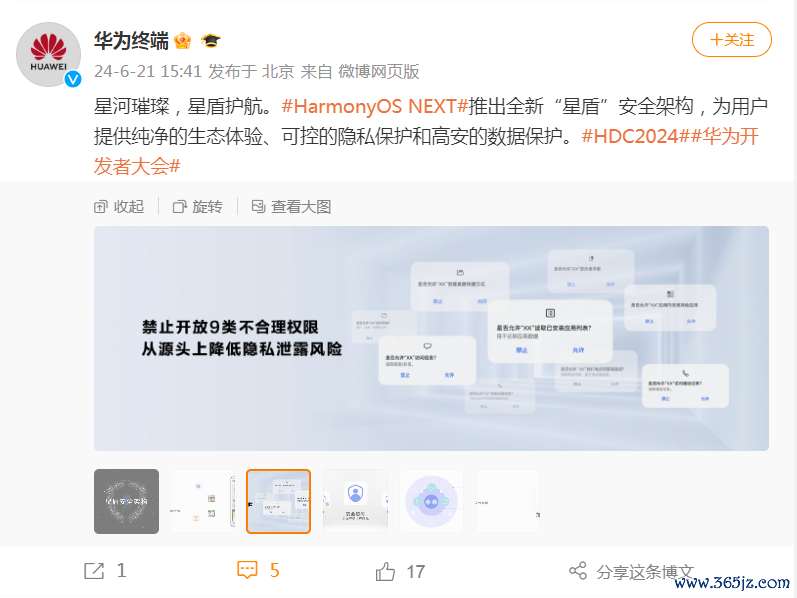Viewport: 797px width, 598px height.
Task: View full-size image via 查看大图
Action: 291,206
